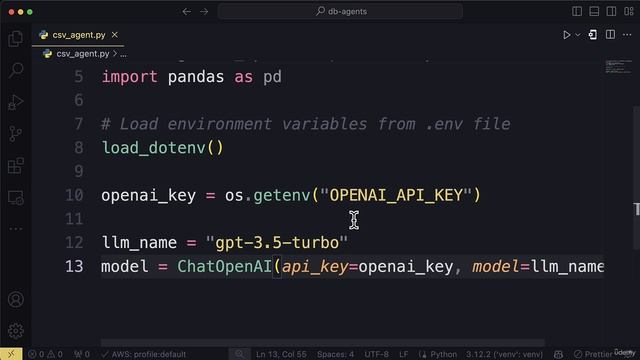640x360 pixels.
Task: Click the comment on line 7
Action: [306, 124]
